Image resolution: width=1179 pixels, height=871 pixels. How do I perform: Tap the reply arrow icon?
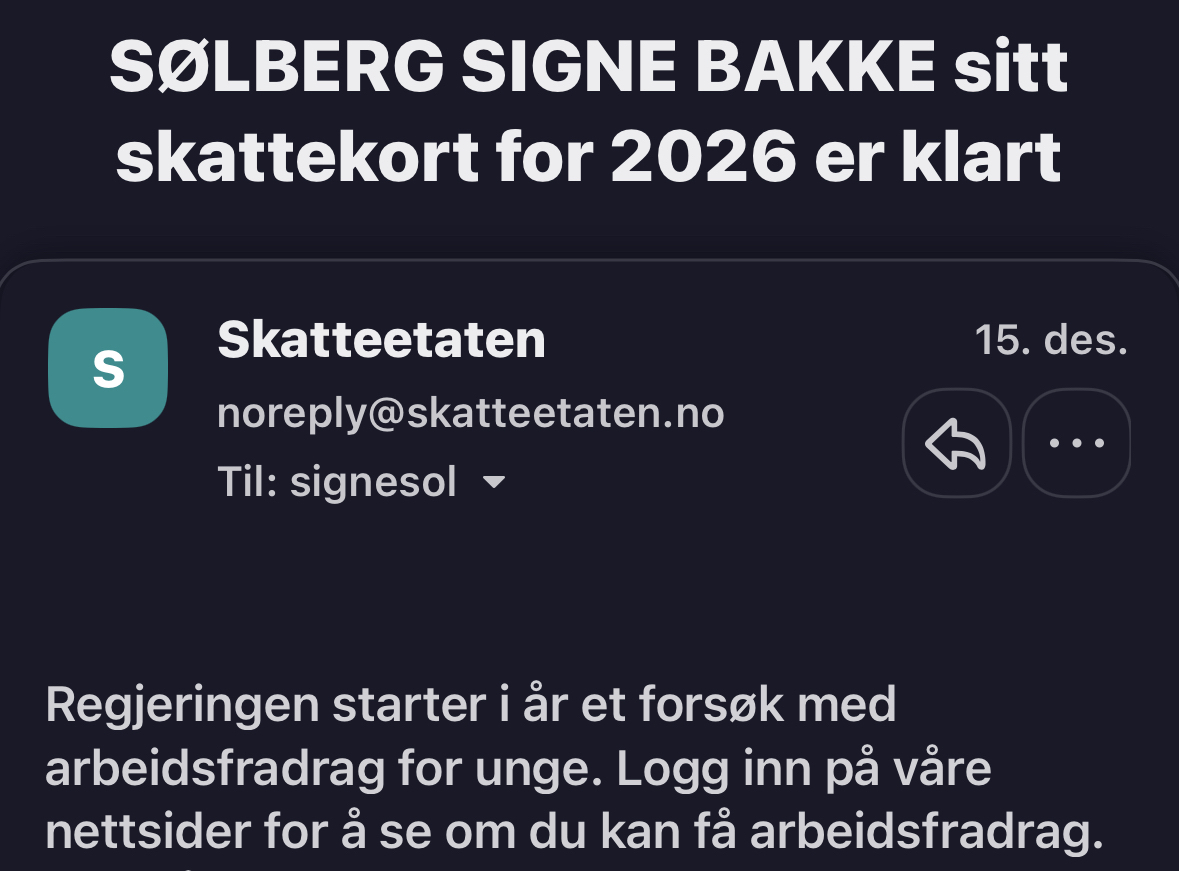tap(956, 442)
